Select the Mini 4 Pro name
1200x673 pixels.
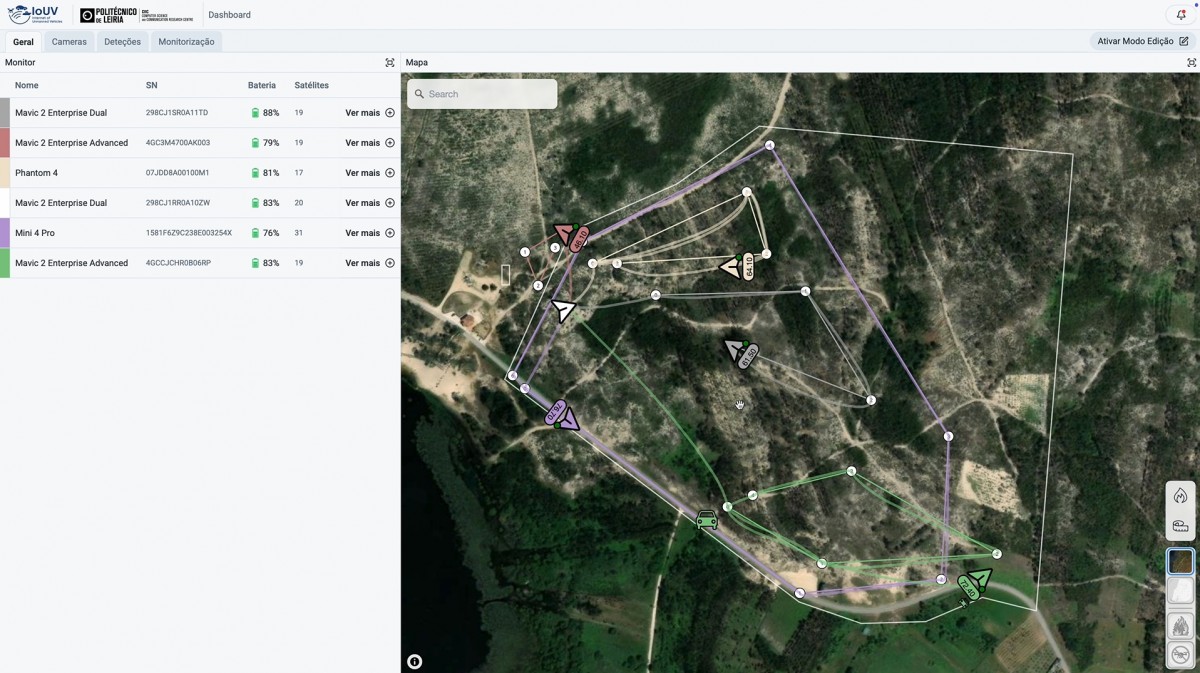tap(35, 233)
